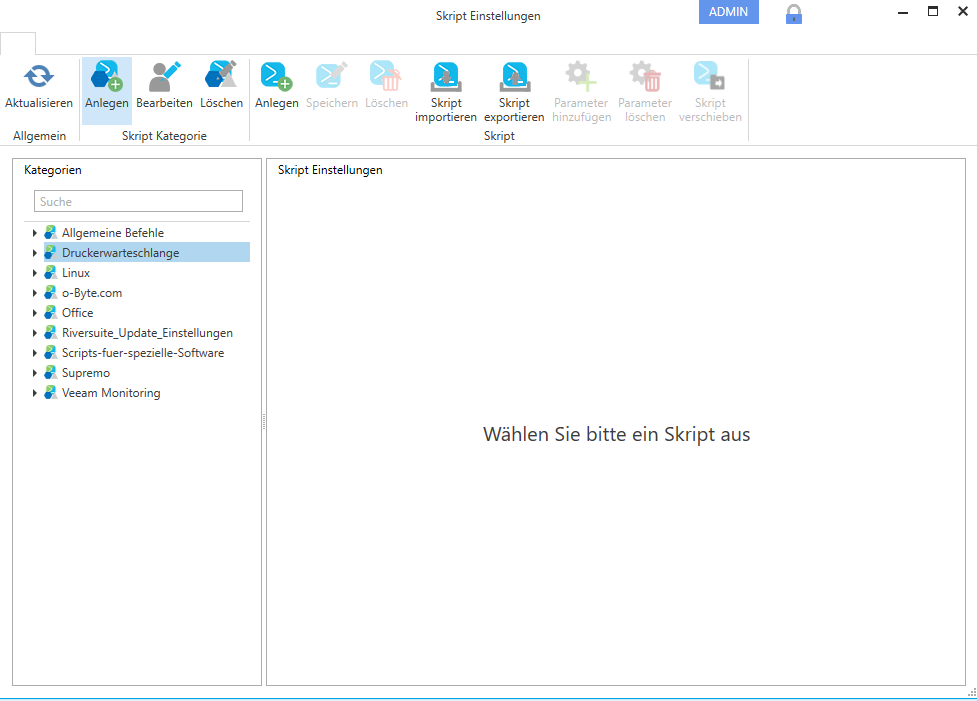
Task: Expand the Linux category arrow
Action: tap(35, 273)
